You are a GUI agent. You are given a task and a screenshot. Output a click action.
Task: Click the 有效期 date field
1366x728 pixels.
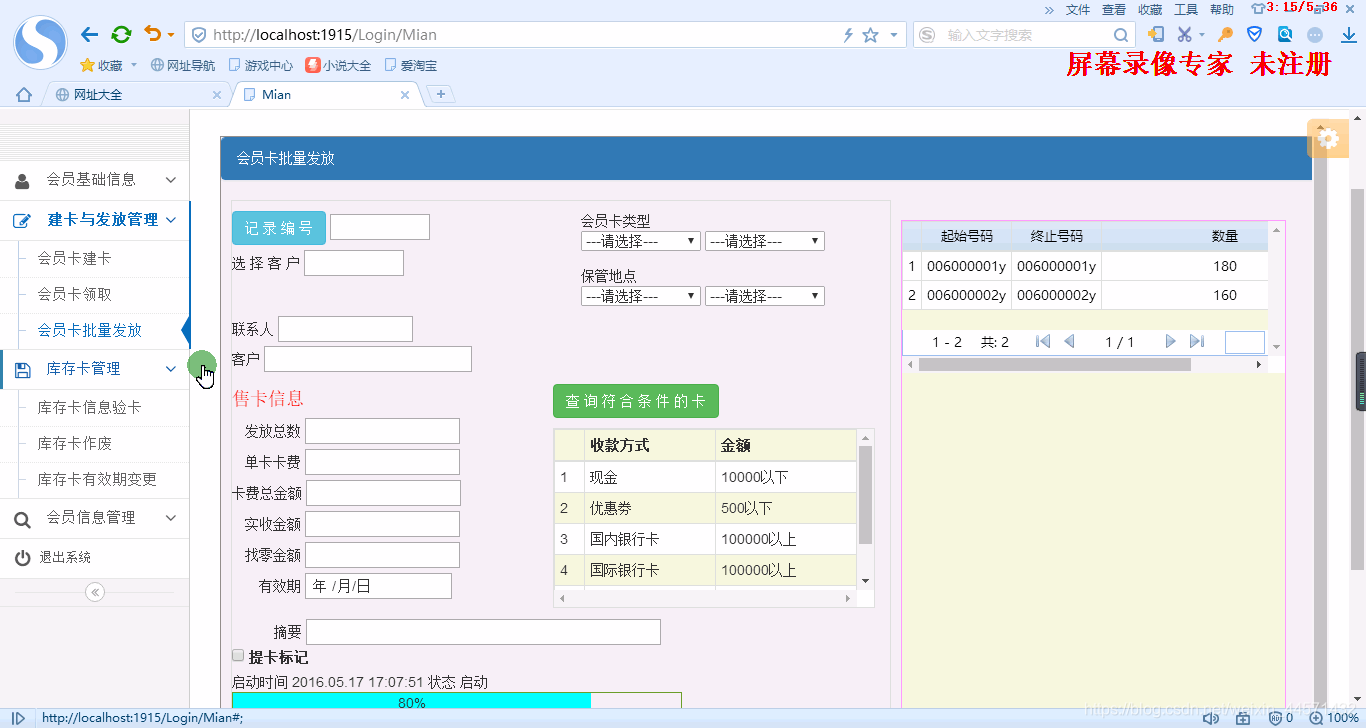point(378,586)
